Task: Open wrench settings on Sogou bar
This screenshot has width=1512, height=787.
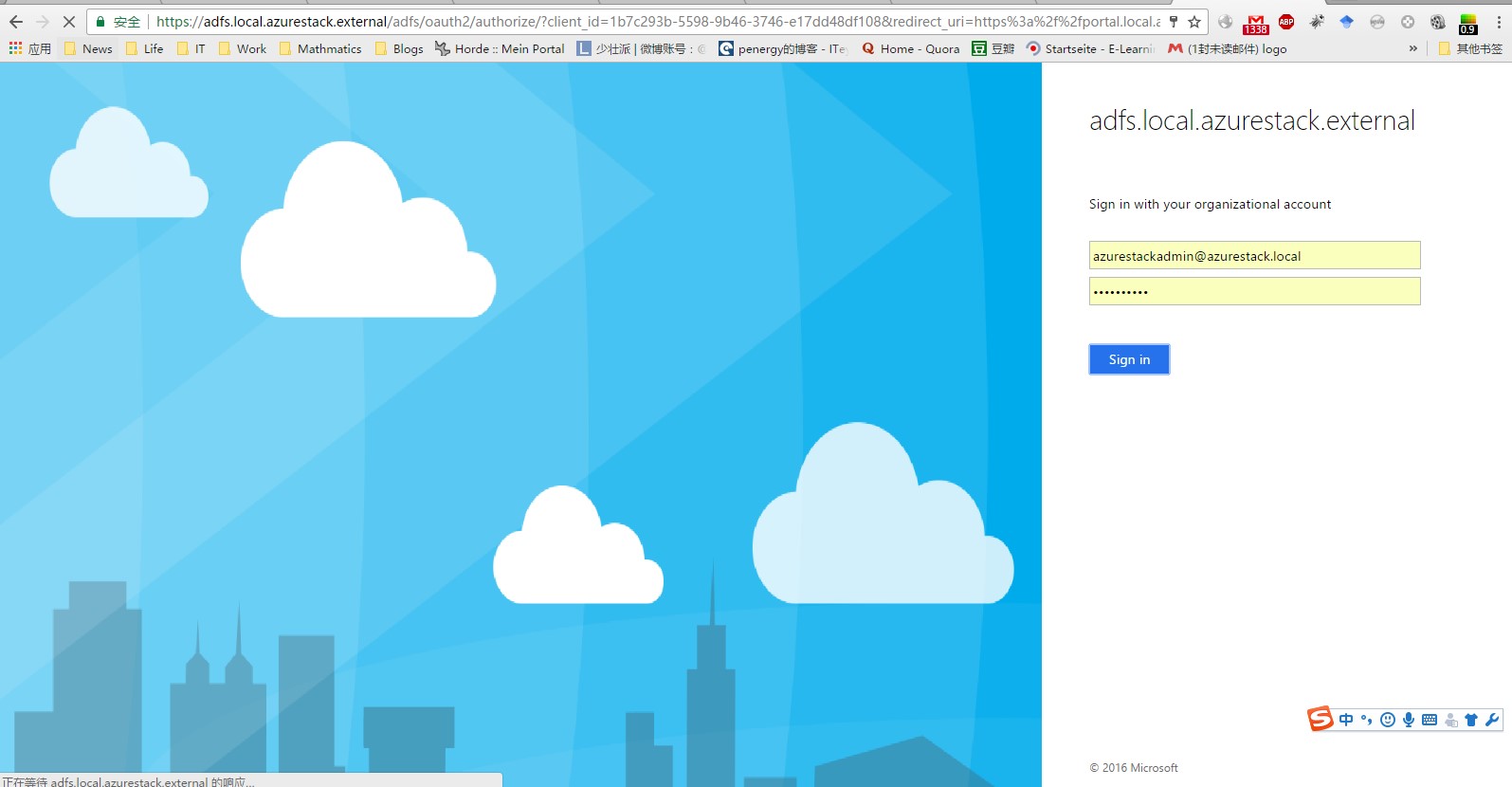Action: click(x=1492, y=720)
